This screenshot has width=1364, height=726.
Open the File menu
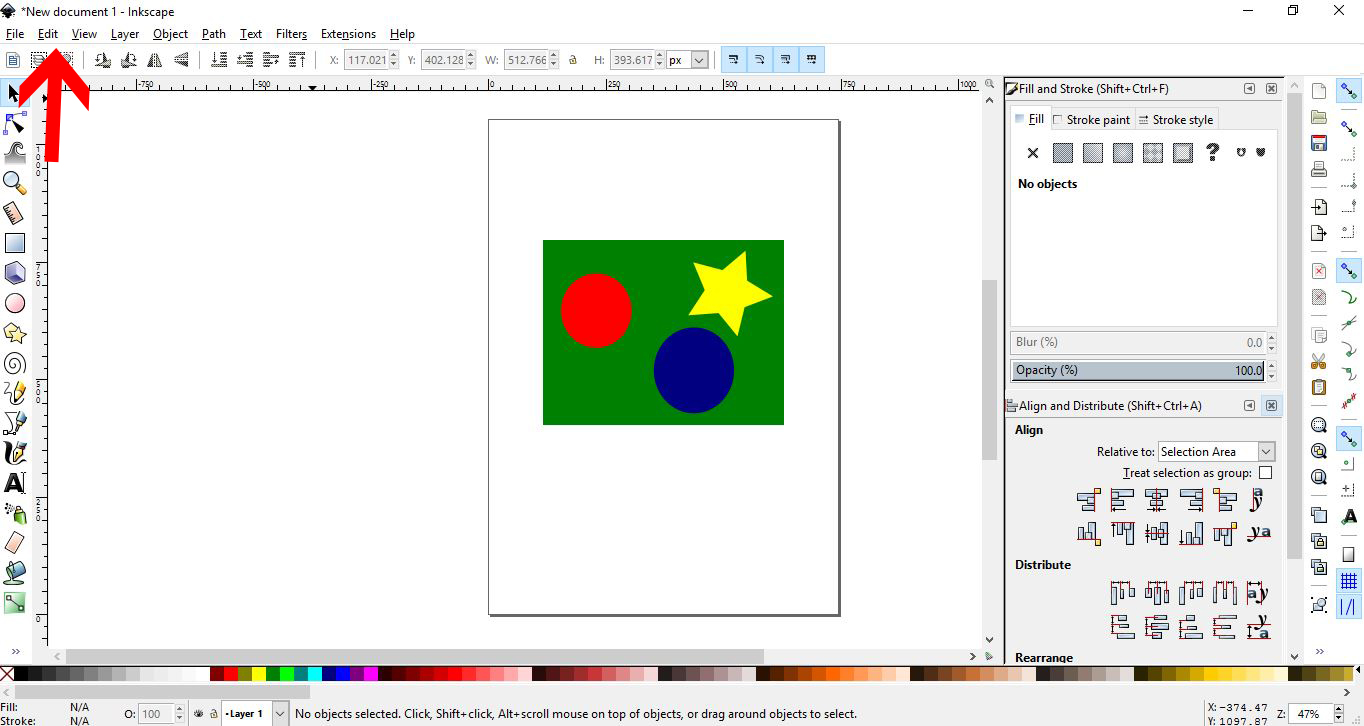click(14, 34)
